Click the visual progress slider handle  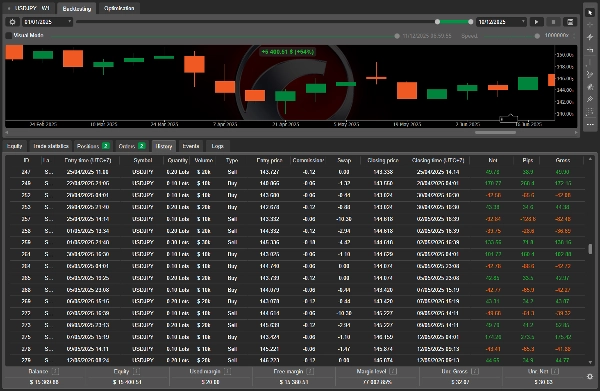397,36
